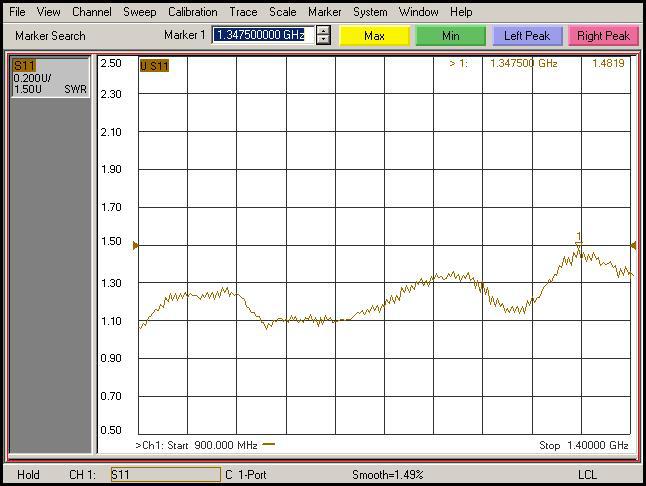
Task: Open the Help menu
Action: pos(461,12)
